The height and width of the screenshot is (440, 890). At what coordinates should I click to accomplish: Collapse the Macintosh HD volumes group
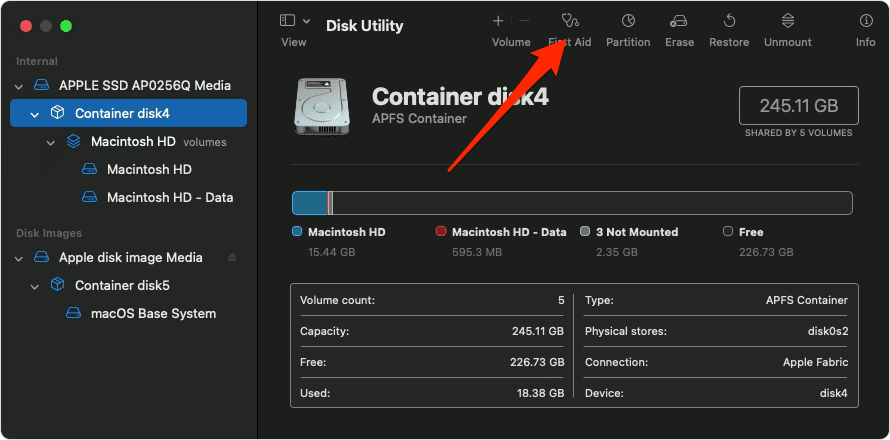click(x=51, y=142)
